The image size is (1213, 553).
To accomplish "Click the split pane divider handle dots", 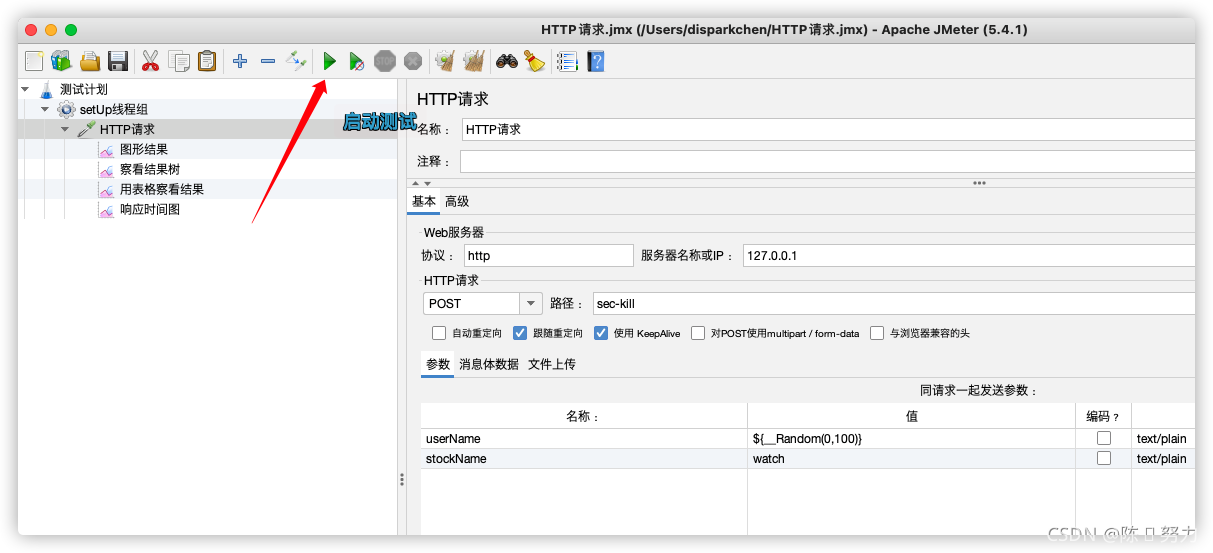I will click(x=402, y=481).
